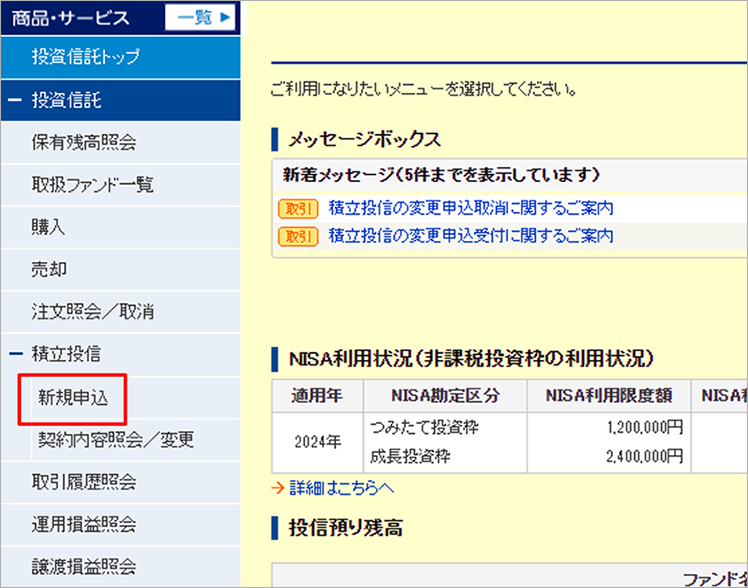Collapse the 積立投信 submenu
The height and width of the screenshot is (588, 748).
click(x=16, y=353)
